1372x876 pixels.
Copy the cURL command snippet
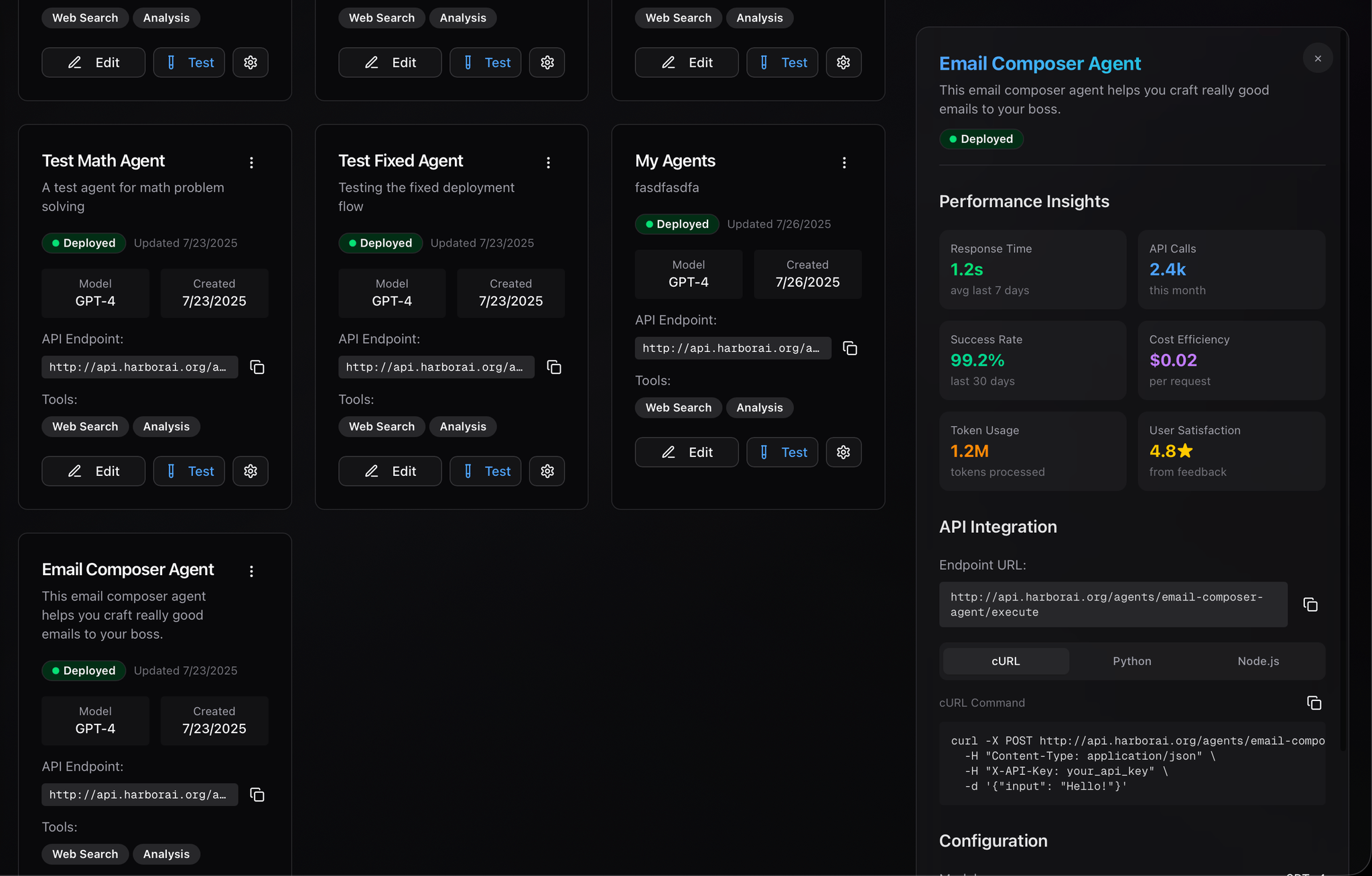coord(1312,702)
